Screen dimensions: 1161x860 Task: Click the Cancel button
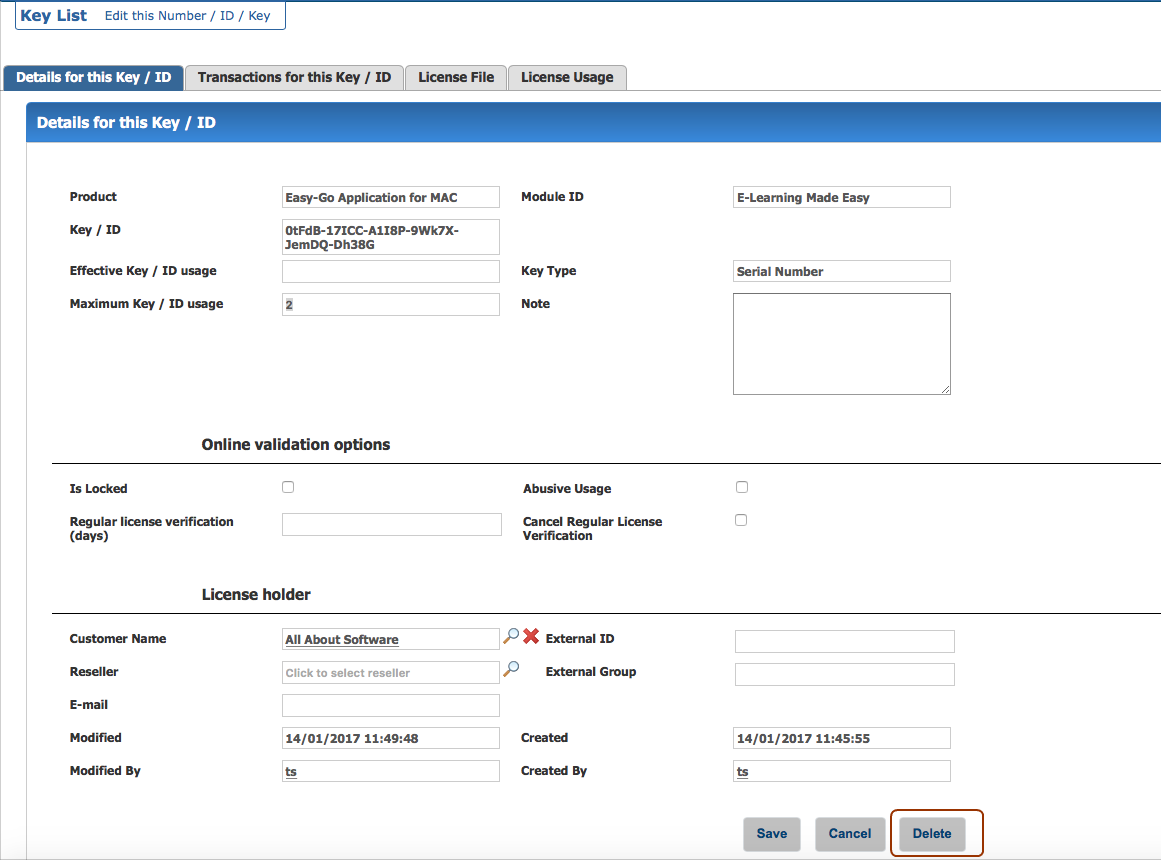tap(849, 833)
